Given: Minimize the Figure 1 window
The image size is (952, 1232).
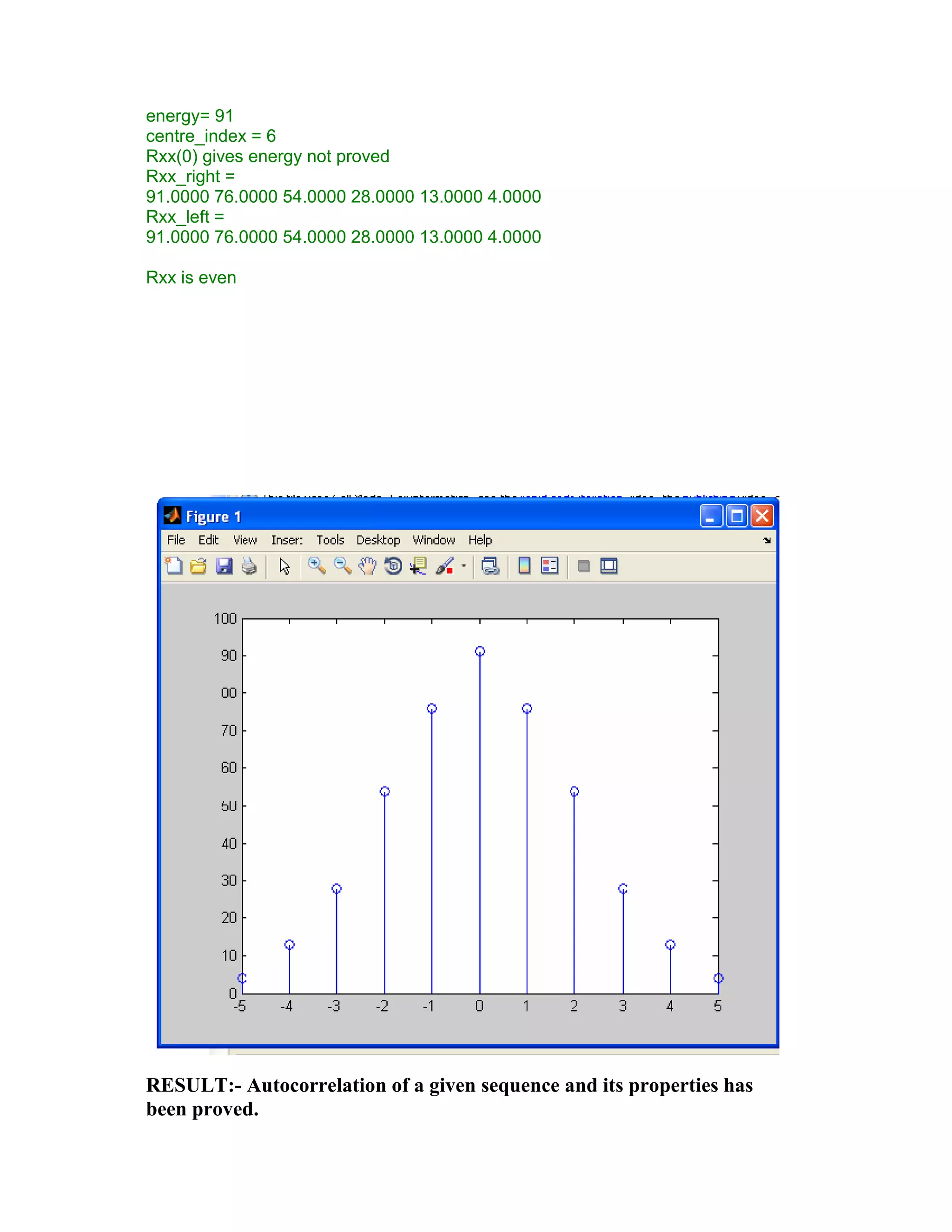Looking at the screenshot, I should 711,516.
